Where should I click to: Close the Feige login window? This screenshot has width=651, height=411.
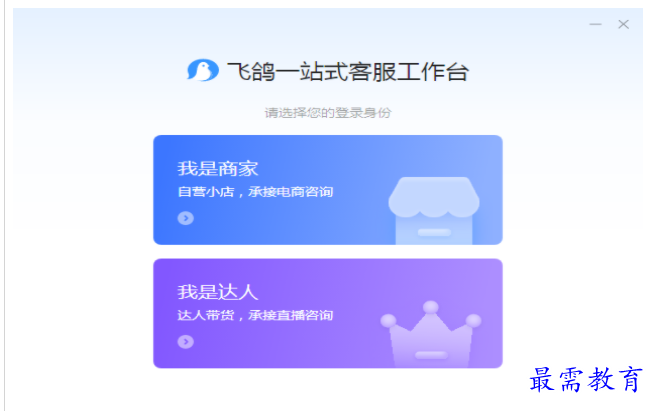click(623, 24)
